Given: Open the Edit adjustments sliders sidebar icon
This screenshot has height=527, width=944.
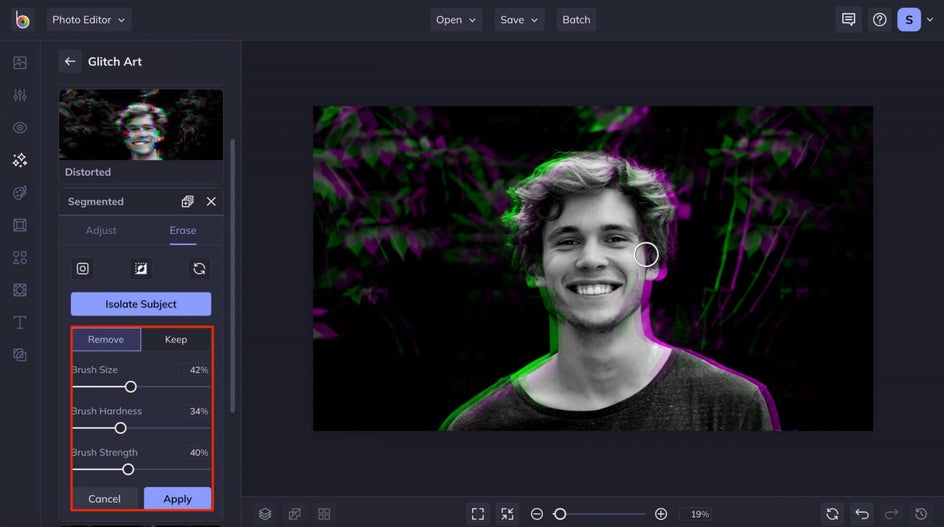Looking at the screenshot, I should (x=20, y=95).
